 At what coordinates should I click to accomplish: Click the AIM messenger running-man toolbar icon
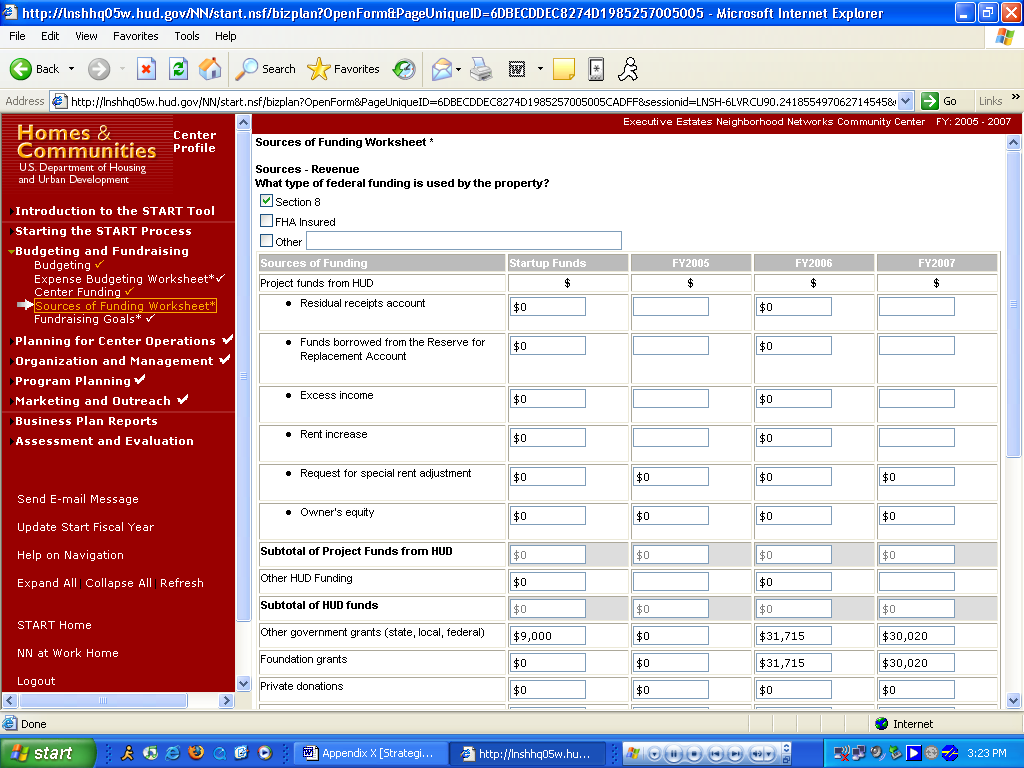pyautogui.click(x=627, y=69)
